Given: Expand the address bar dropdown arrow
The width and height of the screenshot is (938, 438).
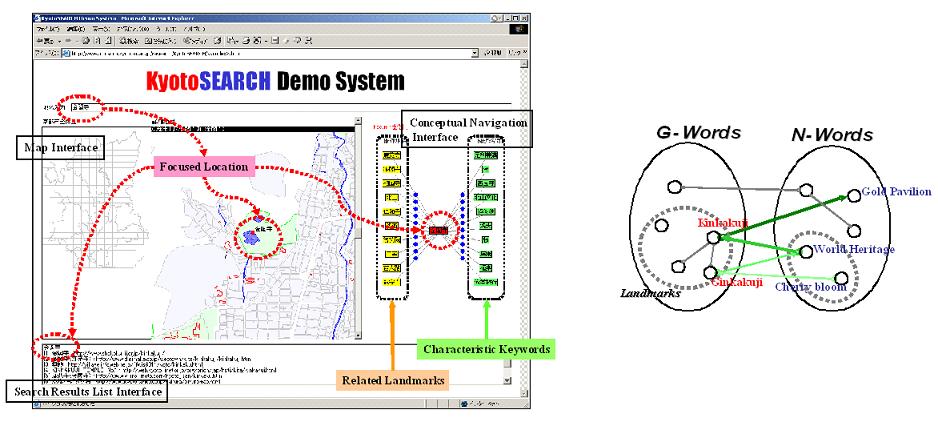Looking at the screenshot, I should 475,53.
